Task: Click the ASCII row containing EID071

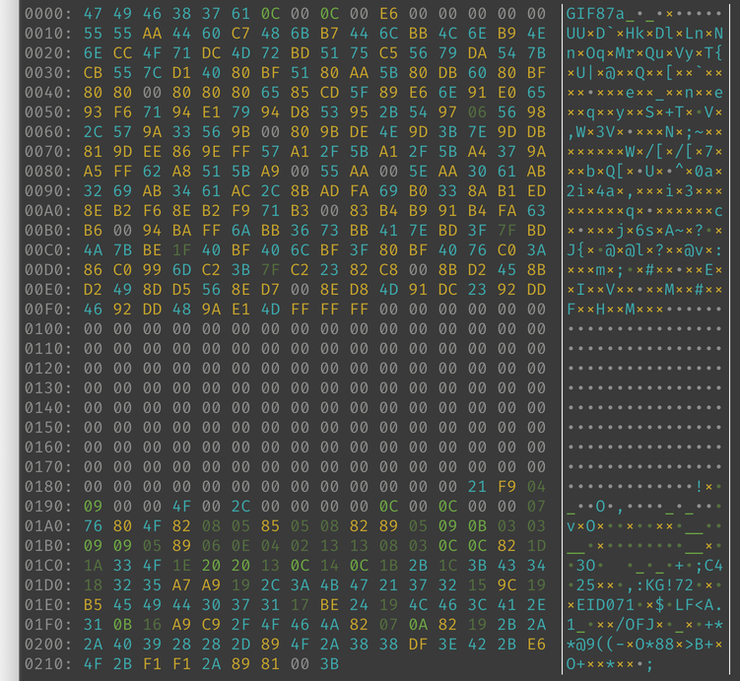Action: pos(644,605)
